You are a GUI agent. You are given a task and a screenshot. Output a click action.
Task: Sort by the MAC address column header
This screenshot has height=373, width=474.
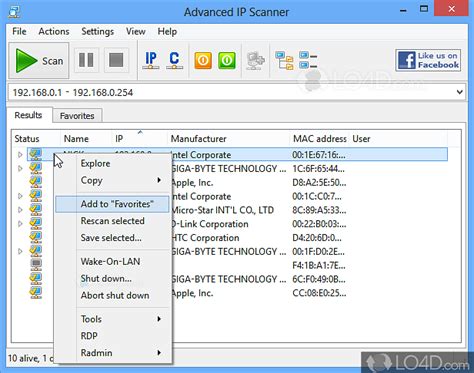pyautogui.click(x=319, y=139)
